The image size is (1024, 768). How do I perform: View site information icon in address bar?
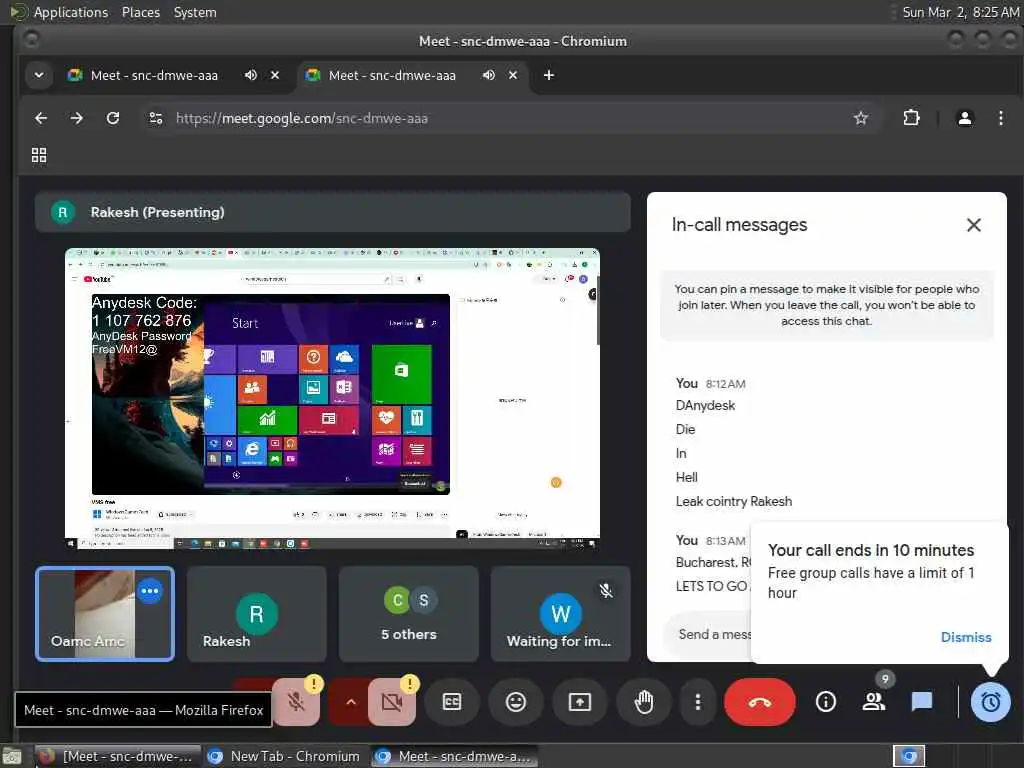[155, 118]
